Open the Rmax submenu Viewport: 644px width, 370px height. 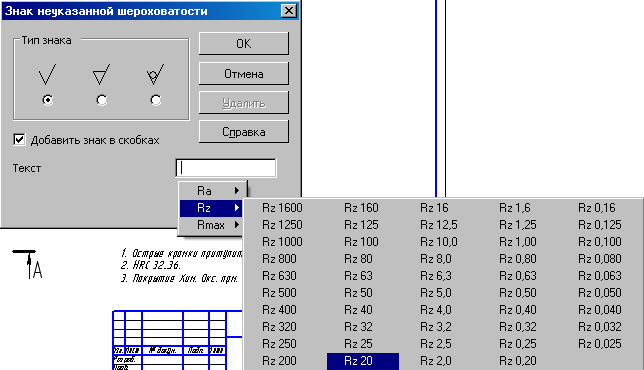point(212,225)
